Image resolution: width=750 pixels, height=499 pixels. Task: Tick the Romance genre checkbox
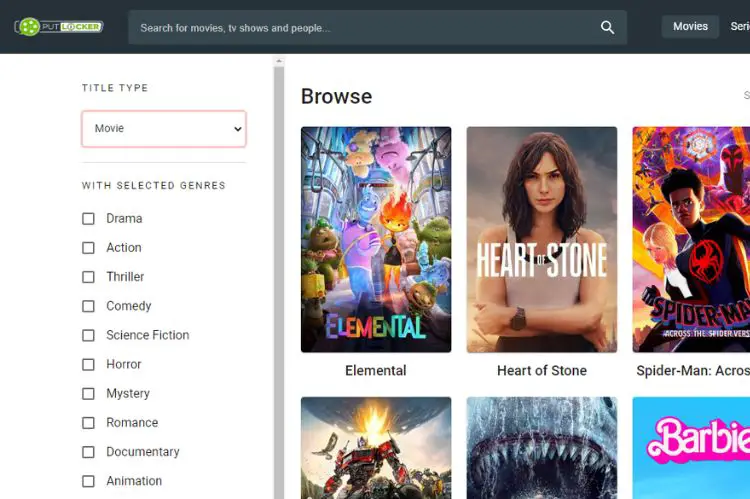[88, 423]
